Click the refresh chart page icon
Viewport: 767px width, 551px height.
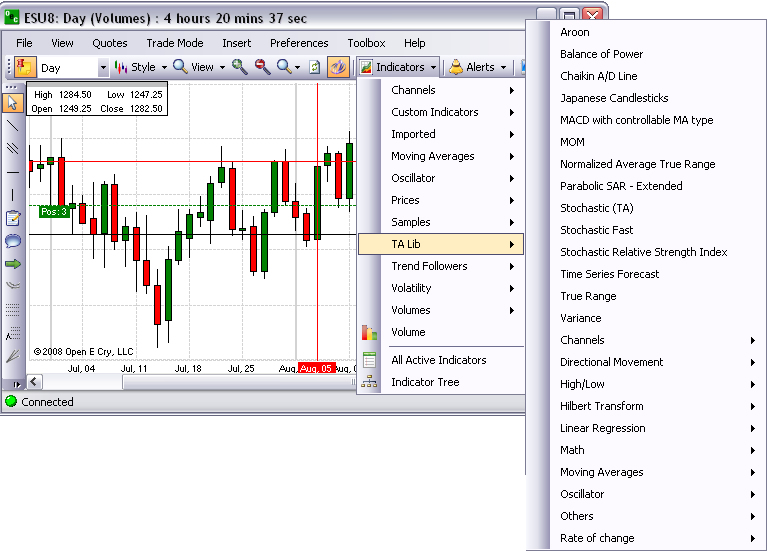pyautogui.click(x=315, y=67)
